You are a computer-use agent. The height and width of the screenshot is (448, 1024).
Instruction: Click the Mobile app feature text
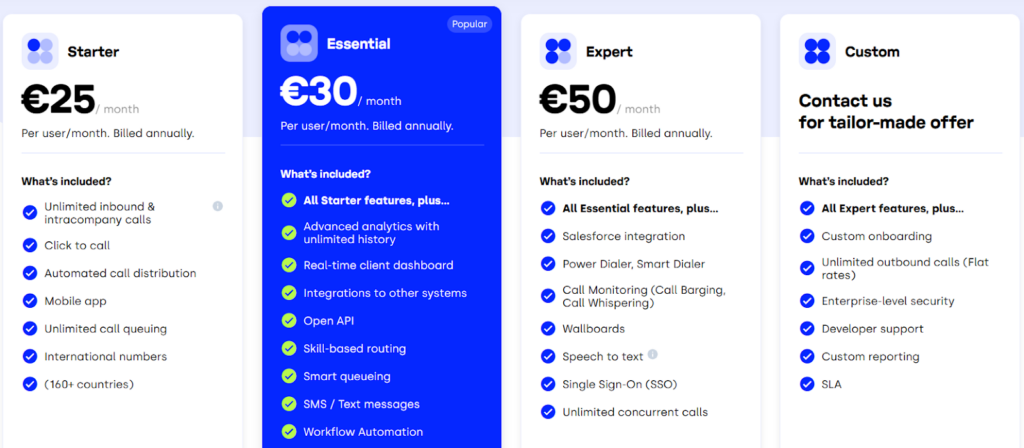point(75,301)
